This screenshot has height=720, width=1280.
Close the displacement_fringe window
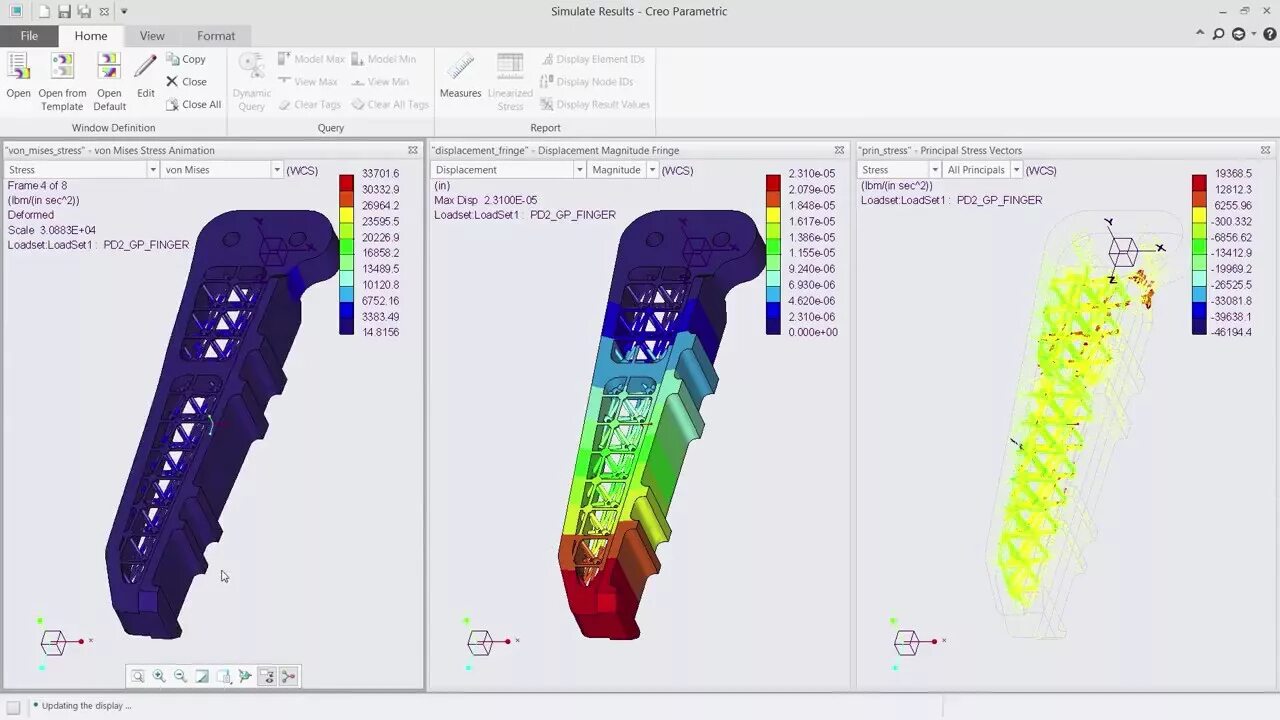pyautogui.click(x=838, y=150)
